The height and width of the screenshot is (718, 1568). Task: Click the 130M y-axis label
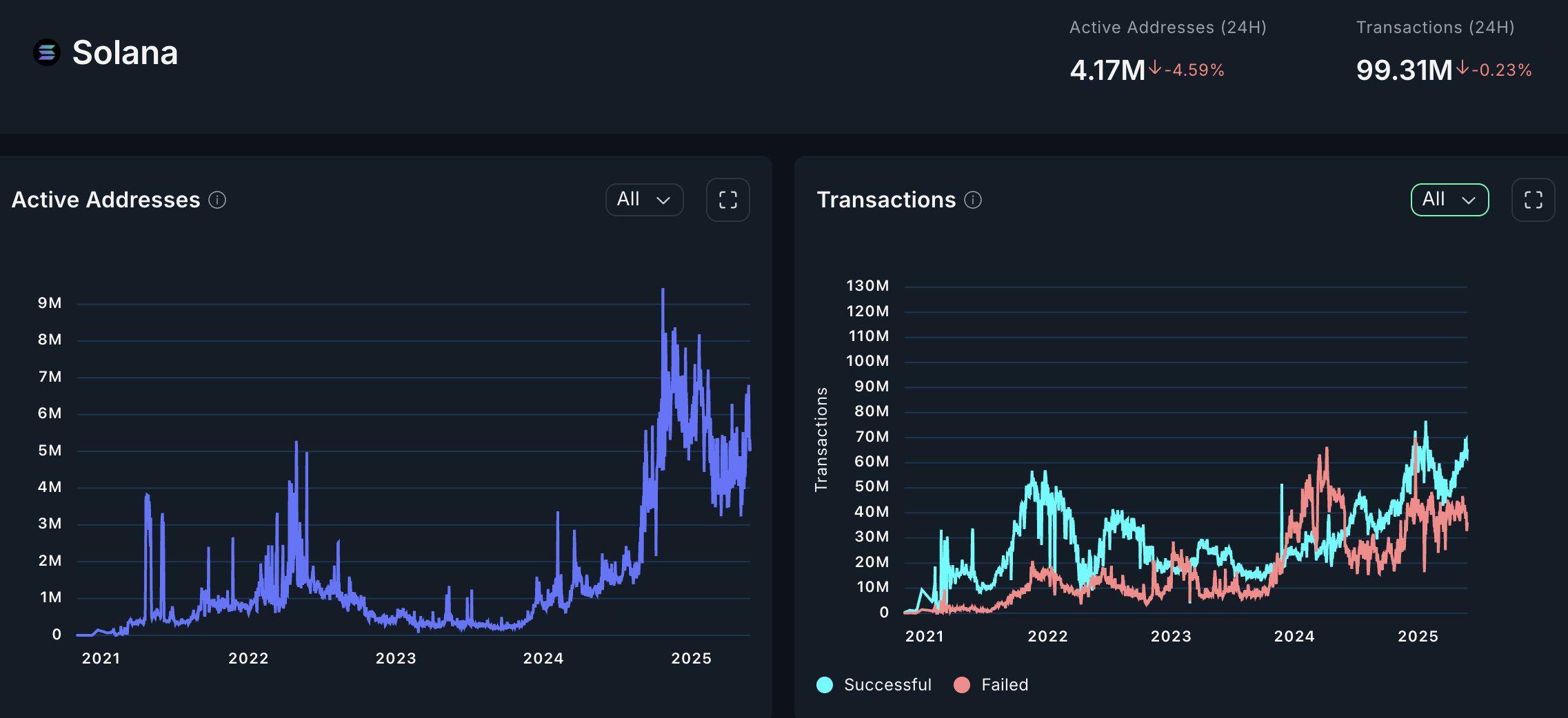point(867,286)
